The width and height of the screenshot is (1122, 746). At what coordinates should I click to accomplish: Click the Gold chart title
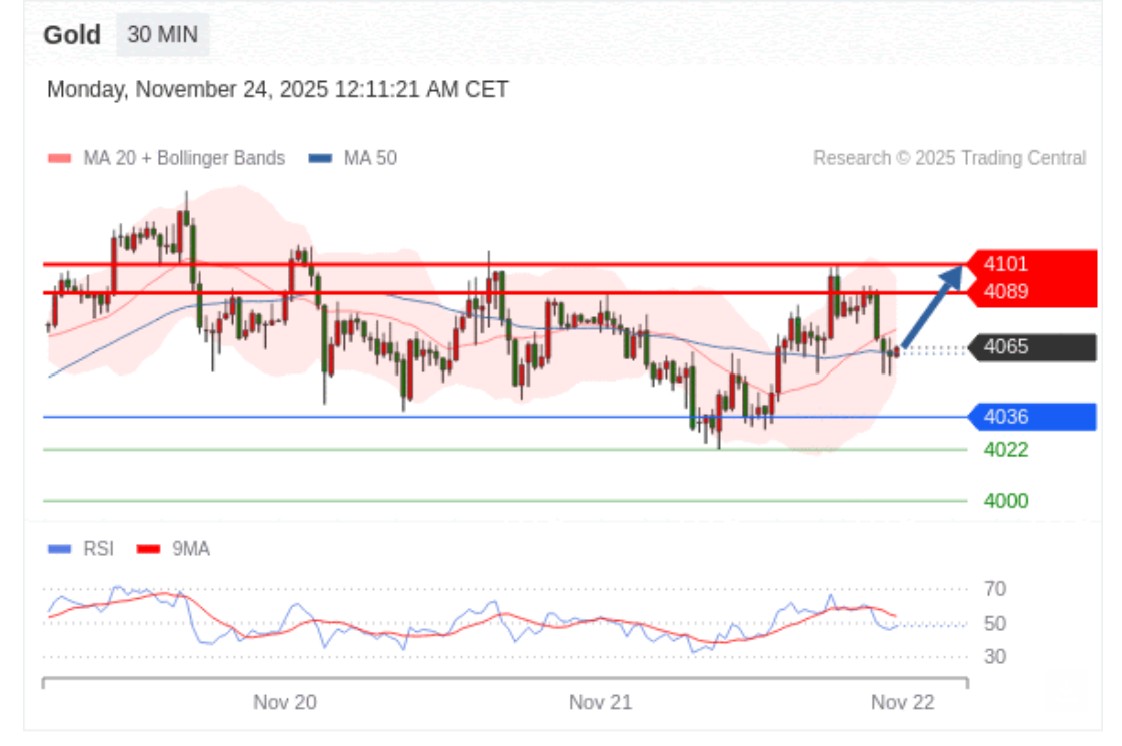[x=72, y=35]
